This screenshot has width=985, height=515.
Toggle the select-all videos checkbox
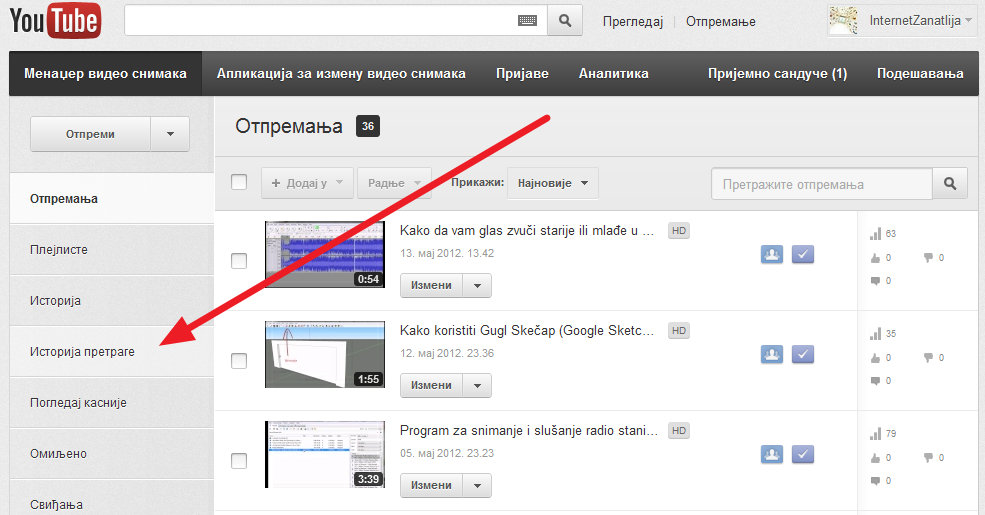[x=239, y=182]
